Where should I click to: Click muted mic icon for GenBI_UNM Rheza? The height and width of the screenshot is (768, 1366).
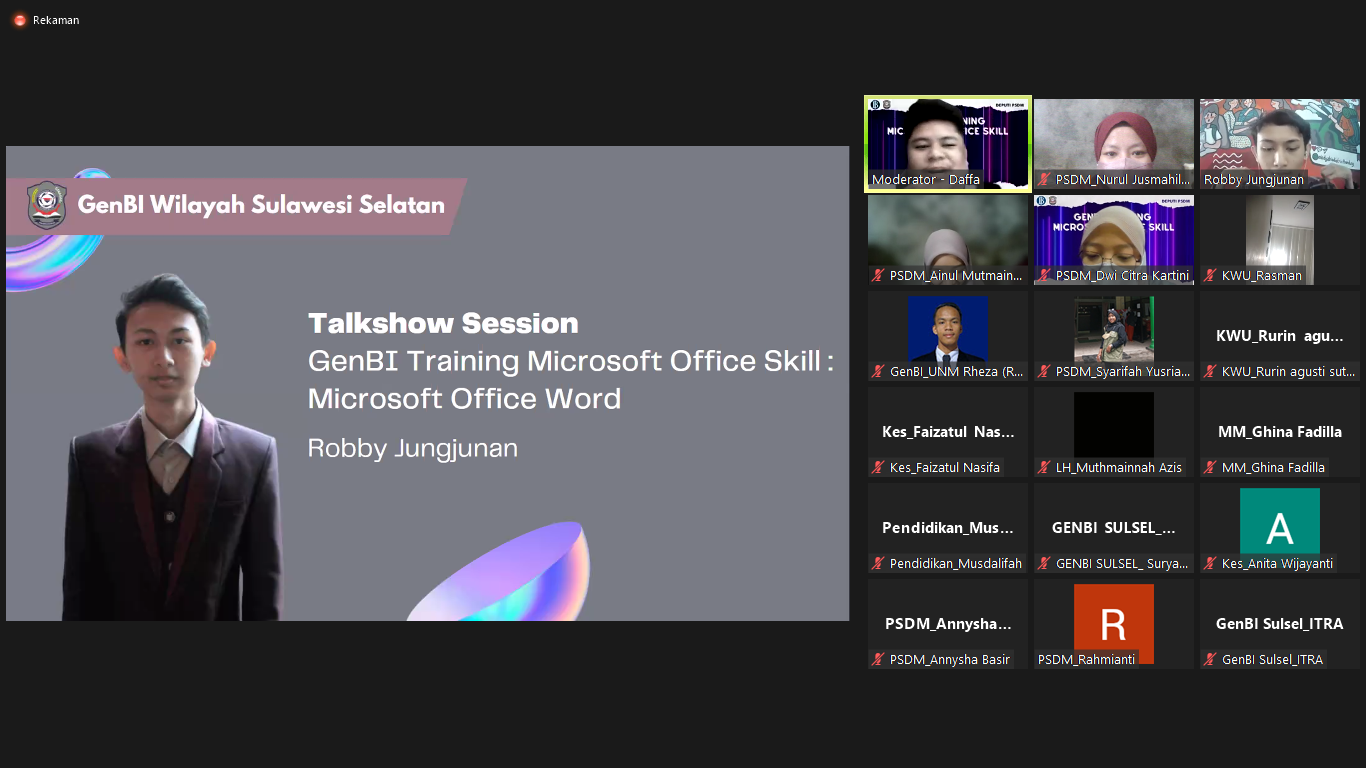point(878,372)
